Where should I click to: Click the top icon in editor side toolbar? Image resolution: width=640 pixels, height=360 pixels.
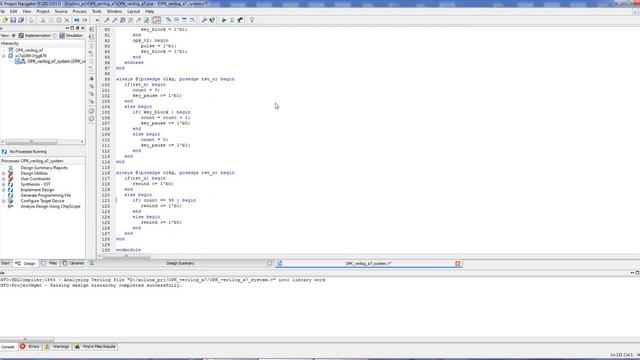91,29
